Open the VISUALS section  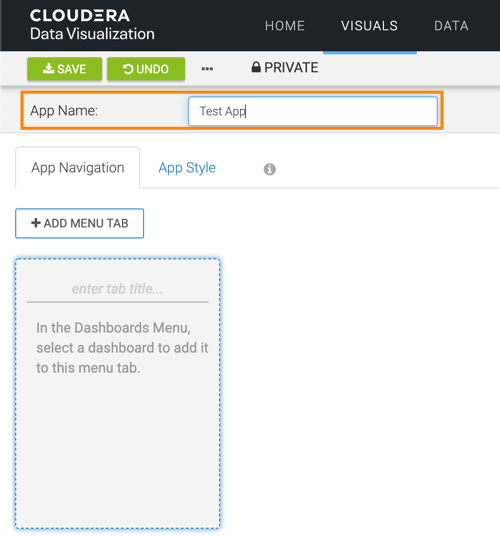(369, 26)
